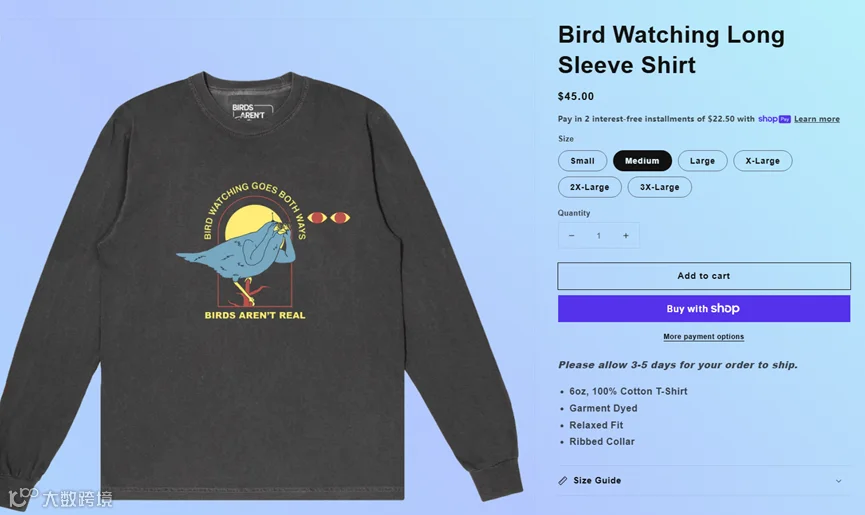865x515 pixels.
Task: Pick the 2X-Large size option
Action: point(590,187)
